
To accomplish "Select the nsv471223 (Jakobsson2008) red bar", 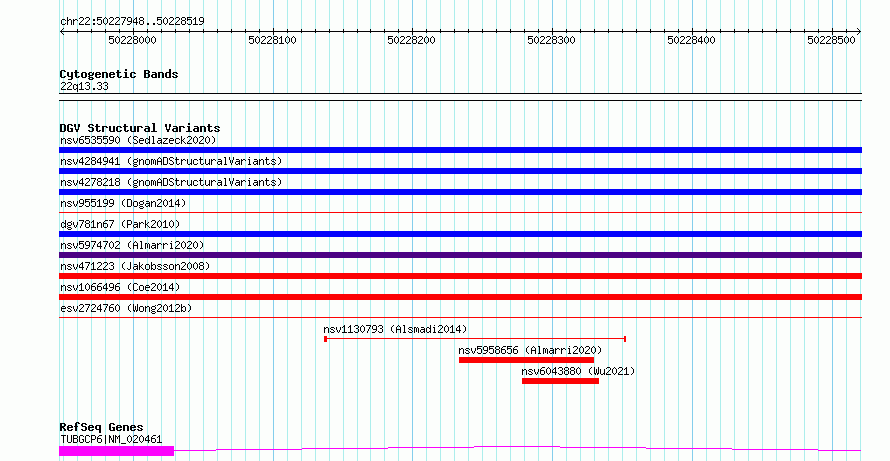I will [460, 276].
